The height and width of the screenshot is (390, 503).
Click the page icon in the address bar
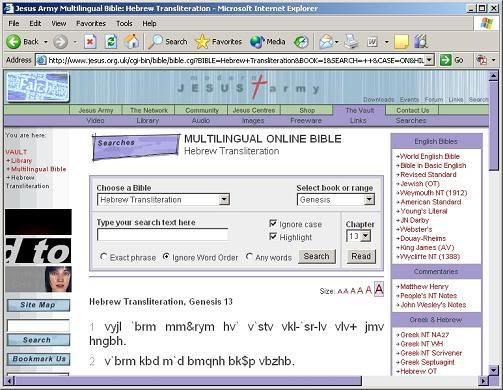pos(41,60)
